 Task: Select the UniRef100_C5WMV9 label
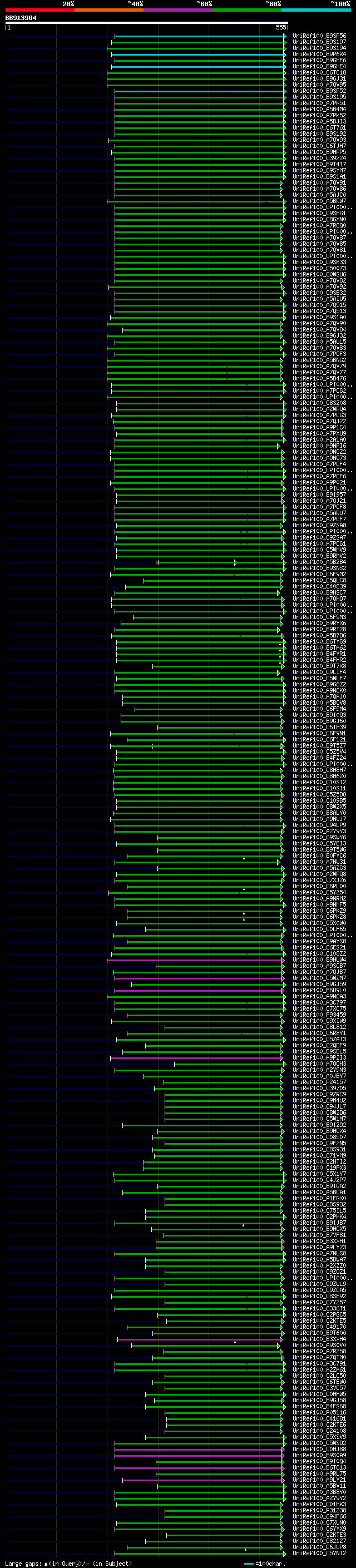coord(319,550)
